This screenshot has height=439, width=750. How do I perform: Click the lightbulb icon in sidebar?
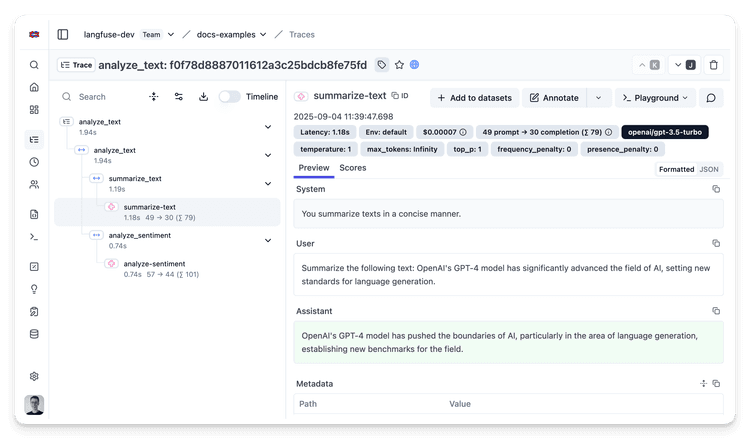coord(34,289)
